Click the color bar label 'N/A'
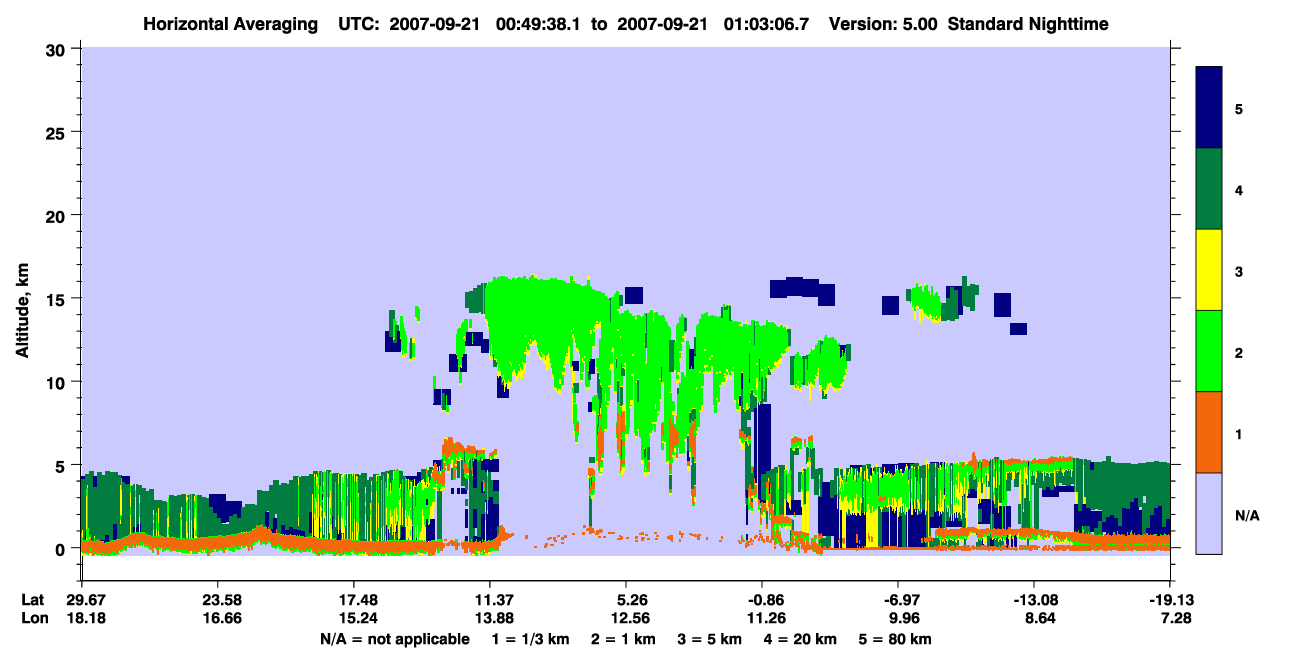Screen dimensions: 1300x667 [x=1247, y=514]
